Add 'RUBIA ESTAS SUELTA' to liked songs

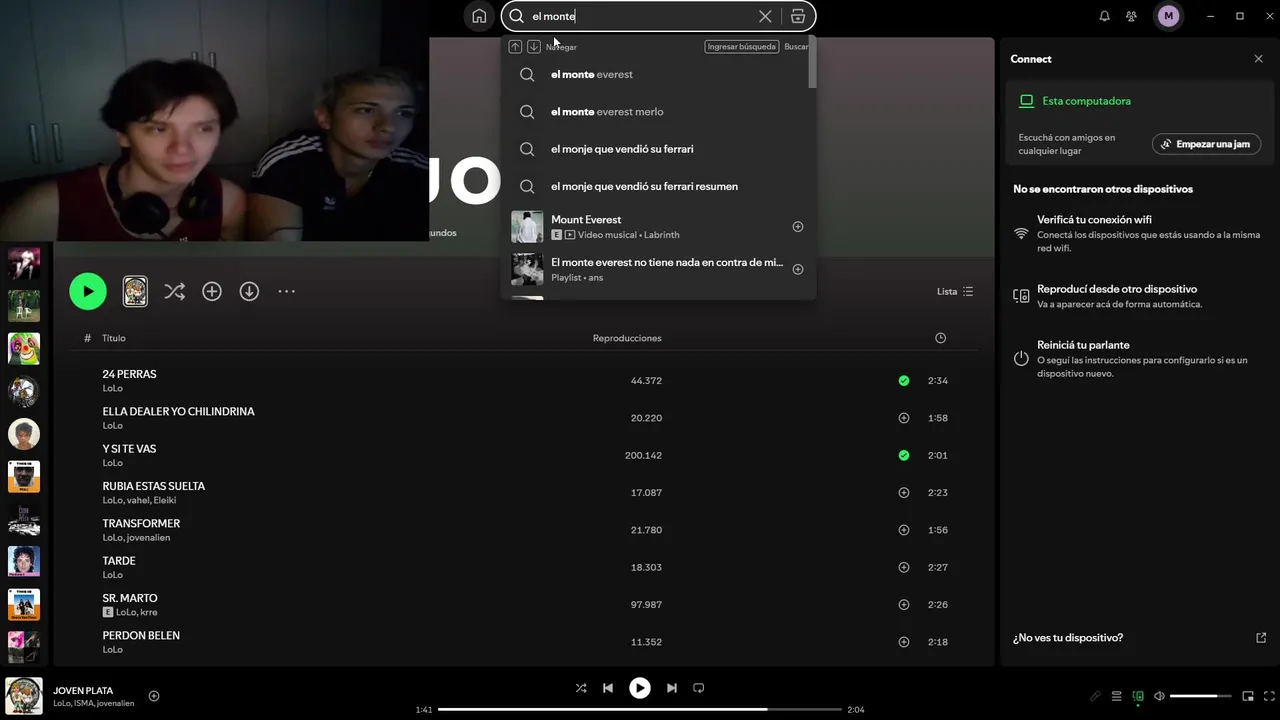[904, 493]
